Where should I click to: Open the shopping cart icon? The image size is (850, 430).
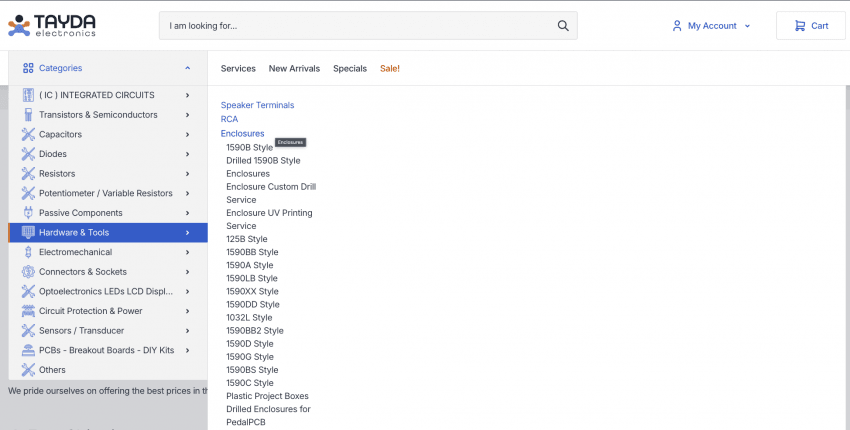[799, 26]
